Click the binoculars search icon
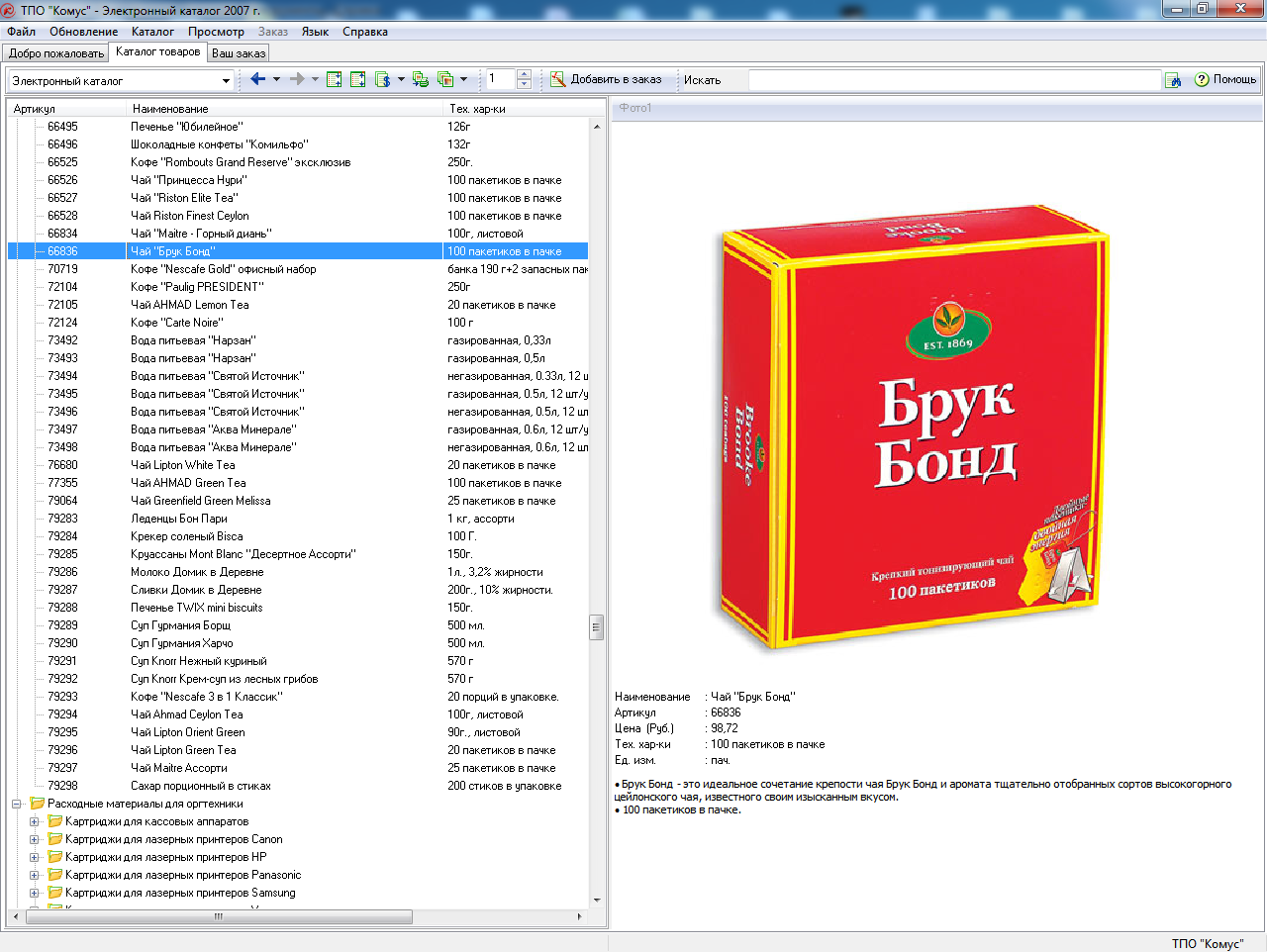This screenshot has height=952, width=1267. pyautogui.click(x=1173, y=80)
